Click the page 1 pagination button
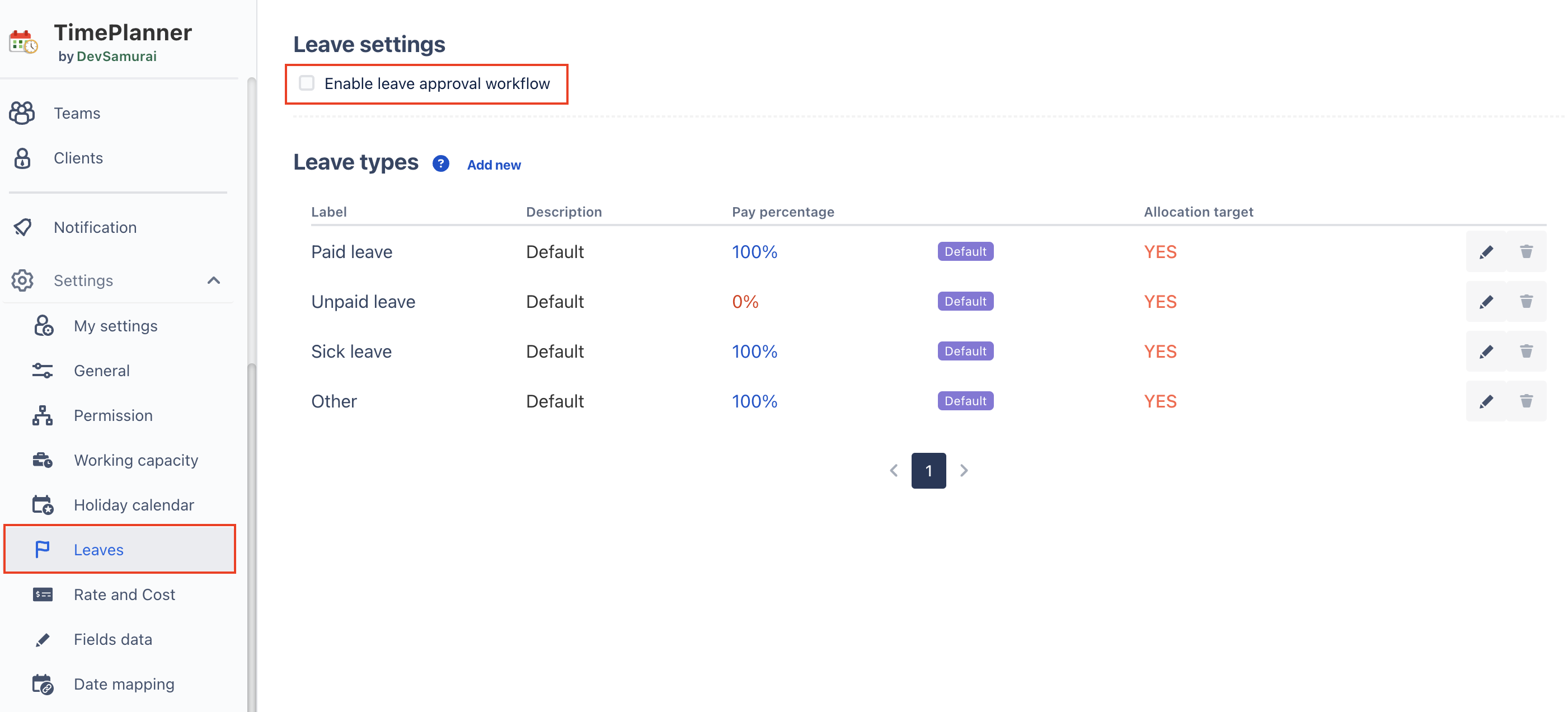 pyautogui.click(x=928, y=470)
